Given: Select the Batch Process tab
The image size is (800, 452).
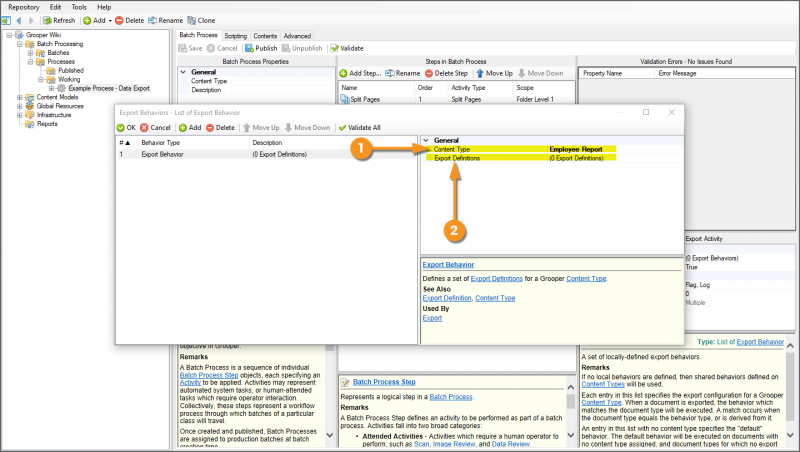Looking at the screenshot, I should 198,35.
